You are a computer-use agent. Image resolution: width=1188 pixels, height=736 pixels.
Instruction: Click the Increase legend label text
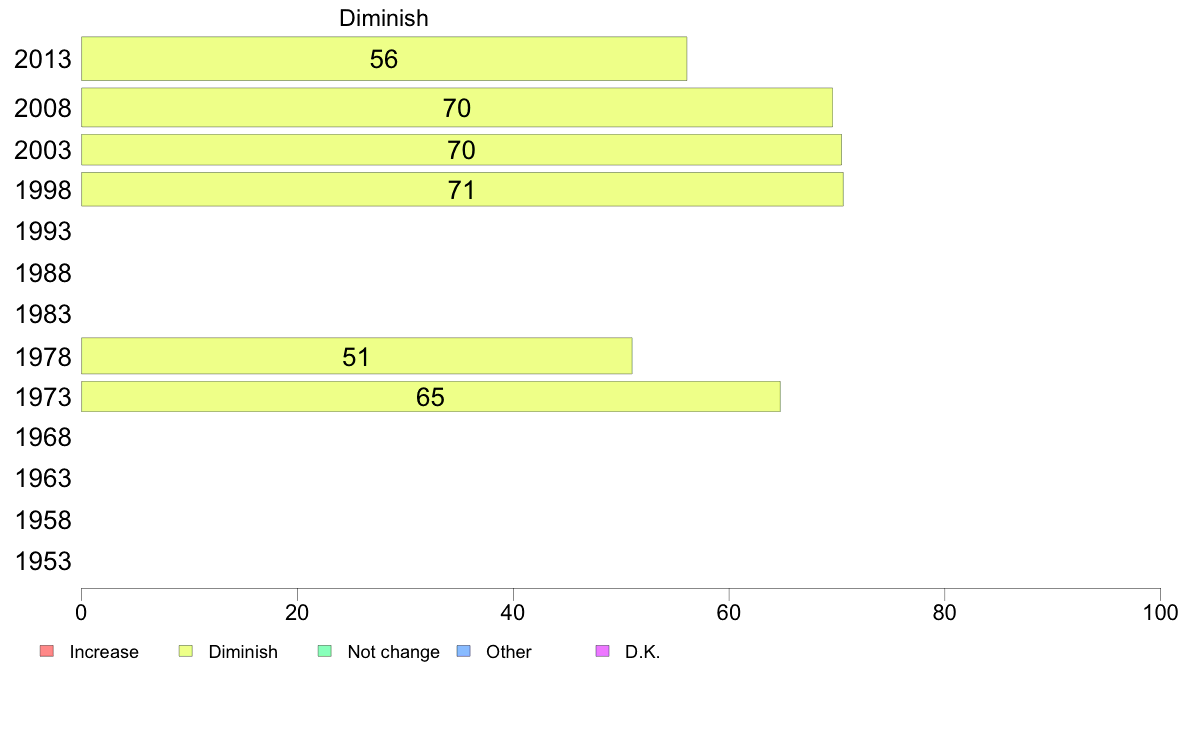click(104, 652)
